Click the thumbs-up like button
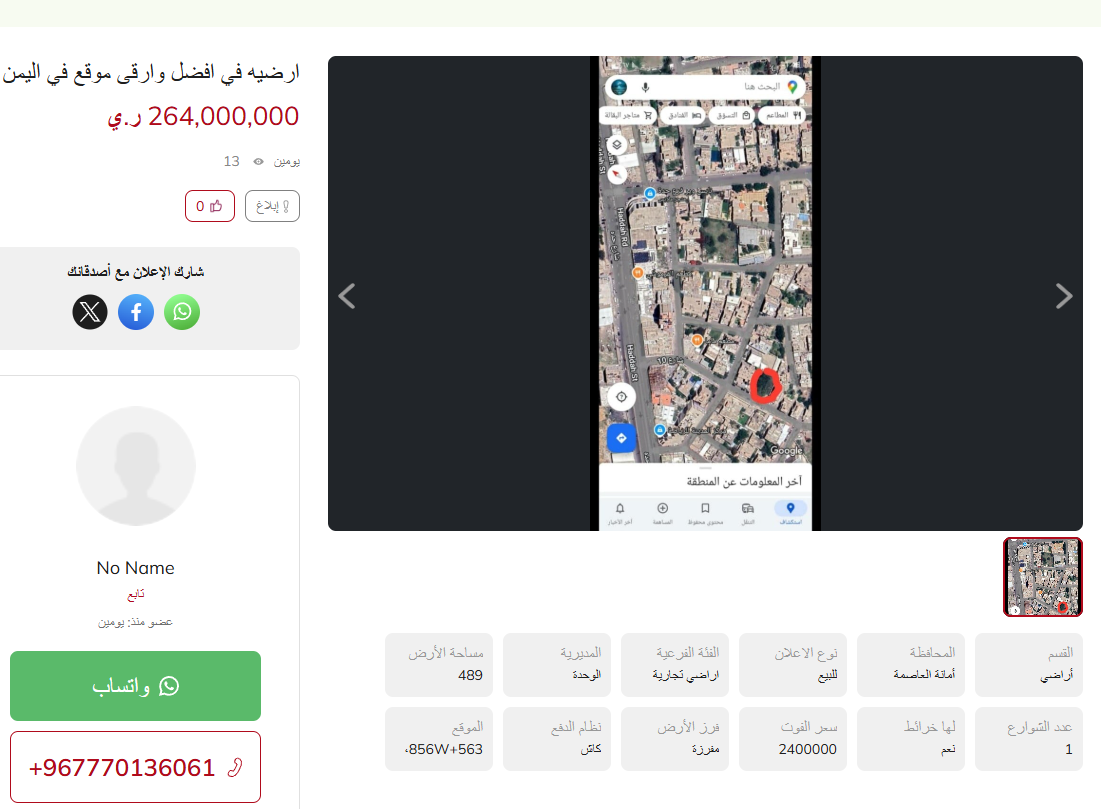Image resolution: width=1101 pixels, height=809 pixels. coord(210,206)
